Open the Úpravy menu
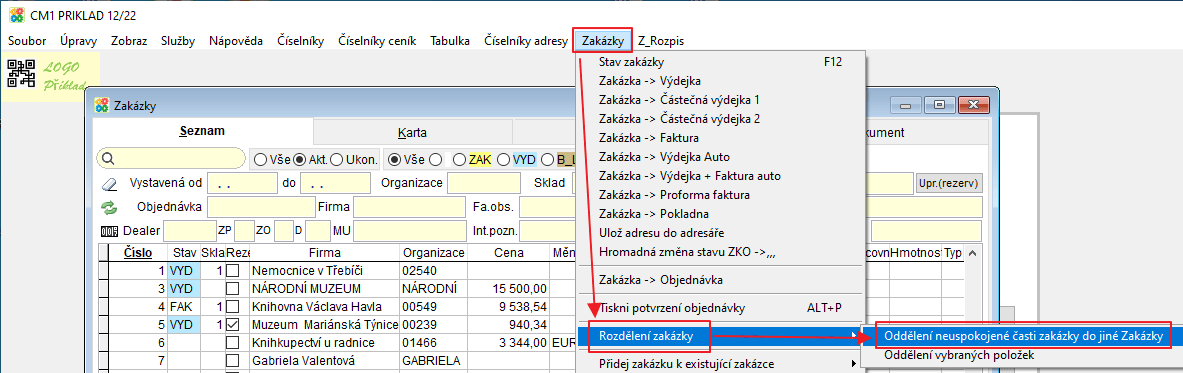 (x=78, y=41)
